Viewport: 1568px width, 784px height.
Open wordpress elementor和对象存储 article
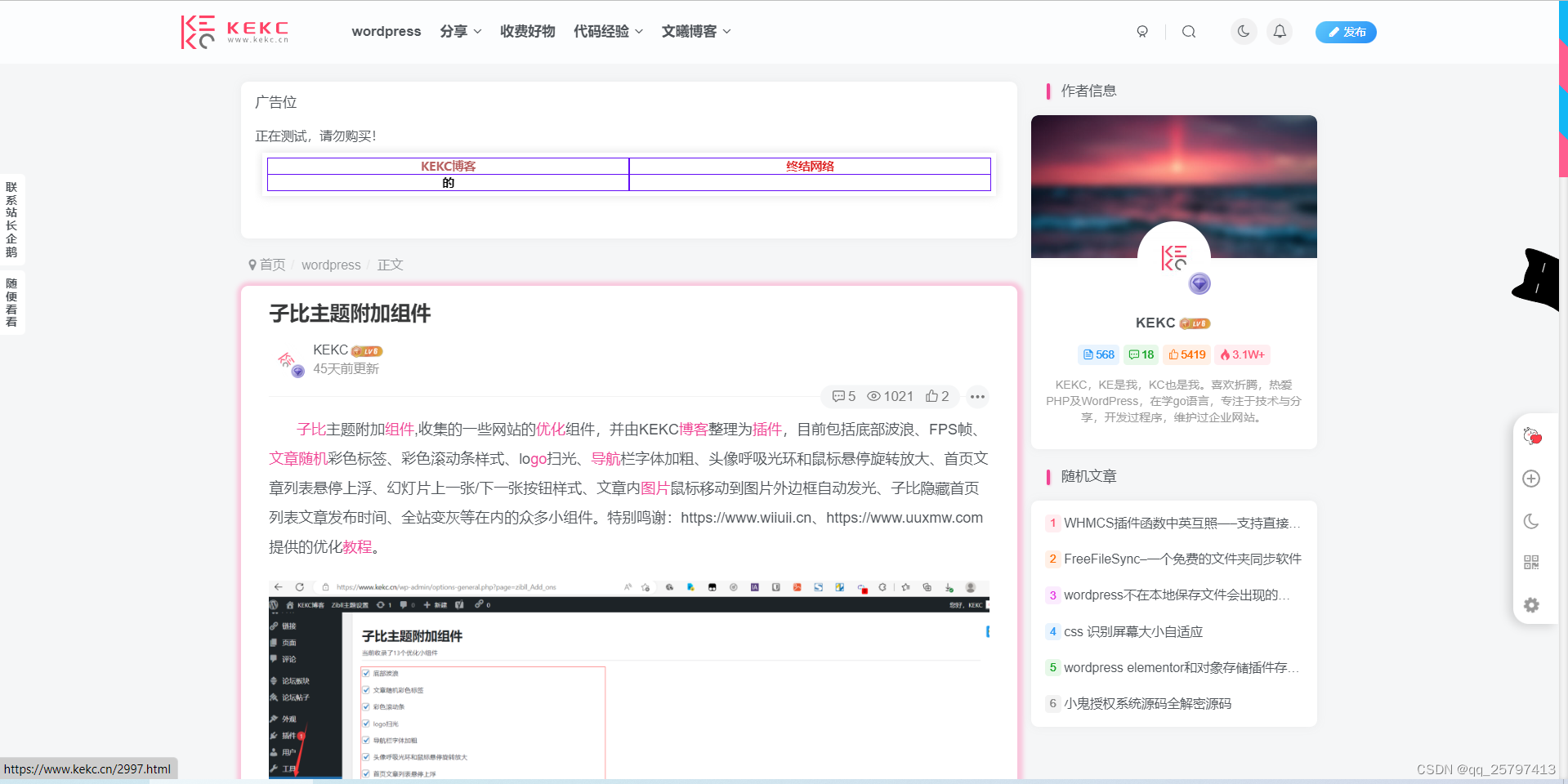click(1182, 667)
